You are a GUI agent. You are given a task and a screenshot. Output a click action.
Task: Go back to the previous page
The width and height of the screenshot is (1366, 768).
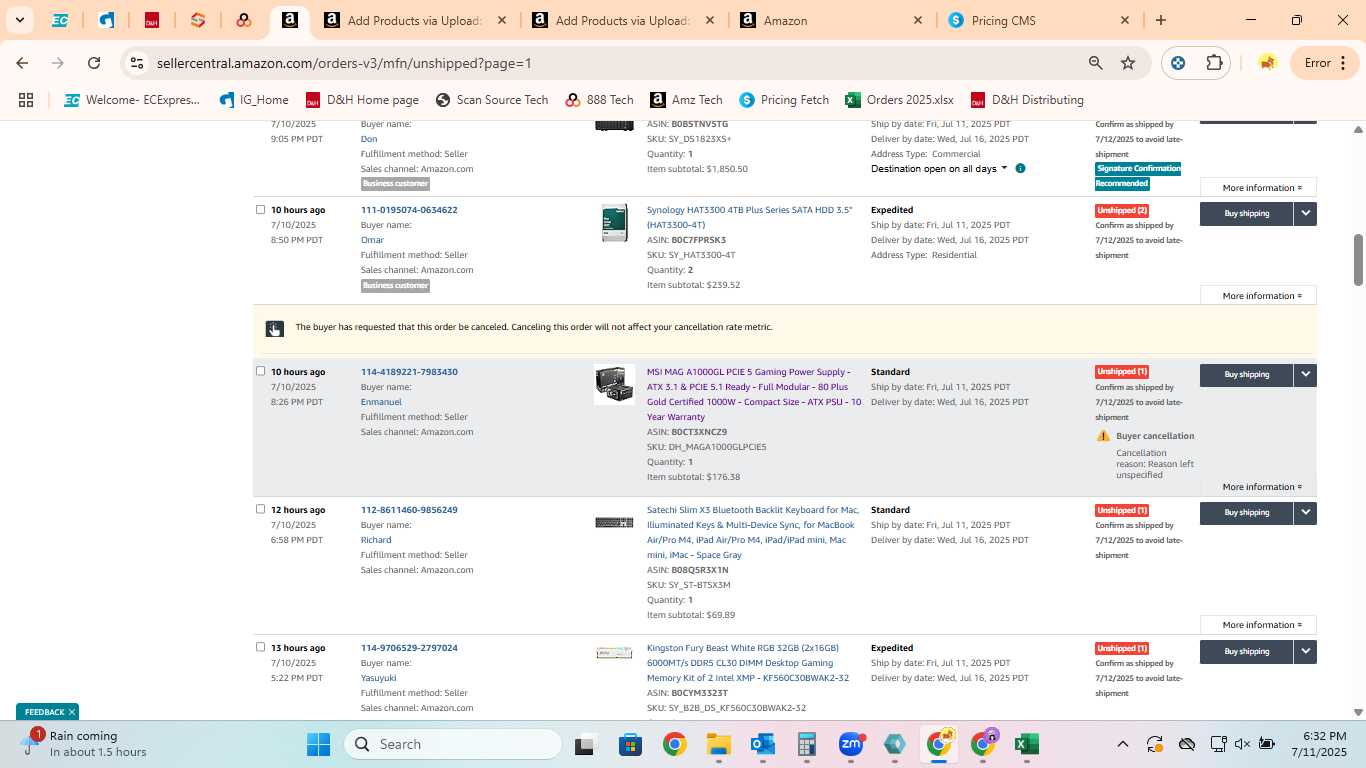(x=22, y=63)
